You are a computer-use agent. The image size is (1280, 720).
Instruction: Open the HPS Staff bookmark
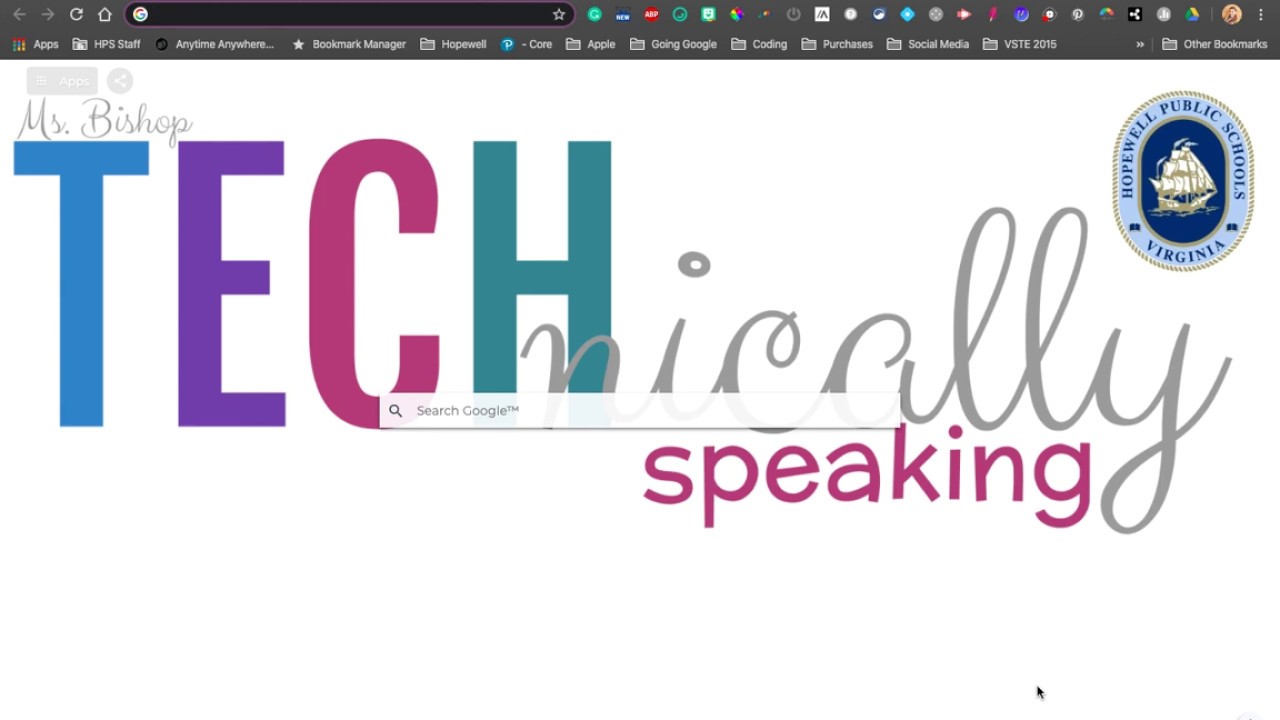click(107, 44)
